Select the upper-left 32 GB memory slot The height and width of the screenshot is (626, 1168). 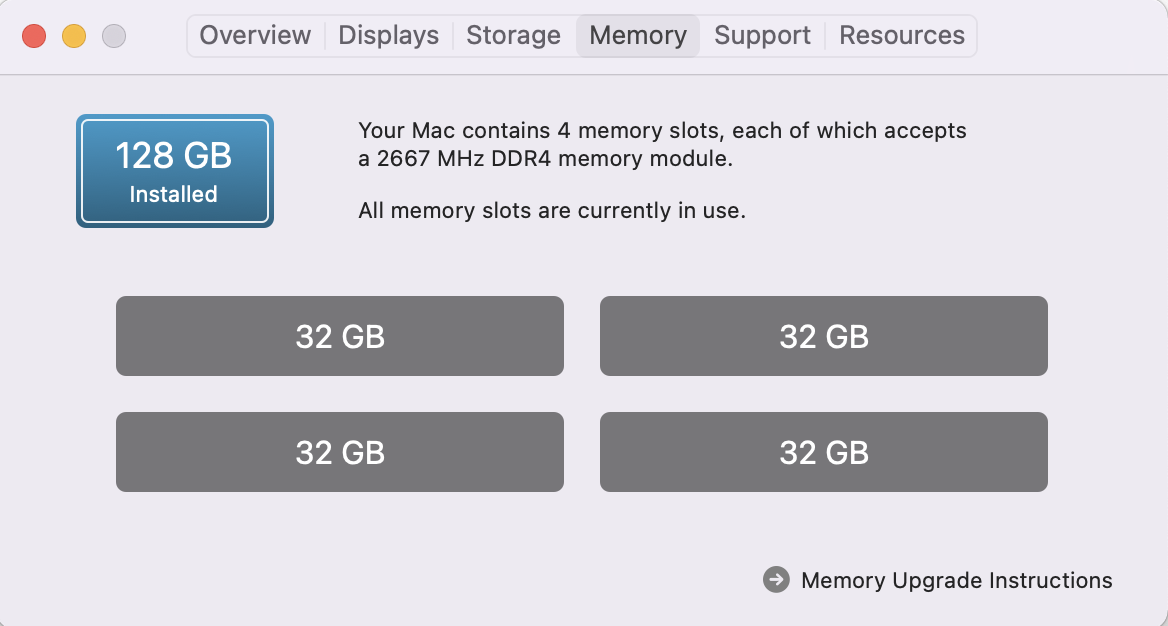(x=340, y=336)
